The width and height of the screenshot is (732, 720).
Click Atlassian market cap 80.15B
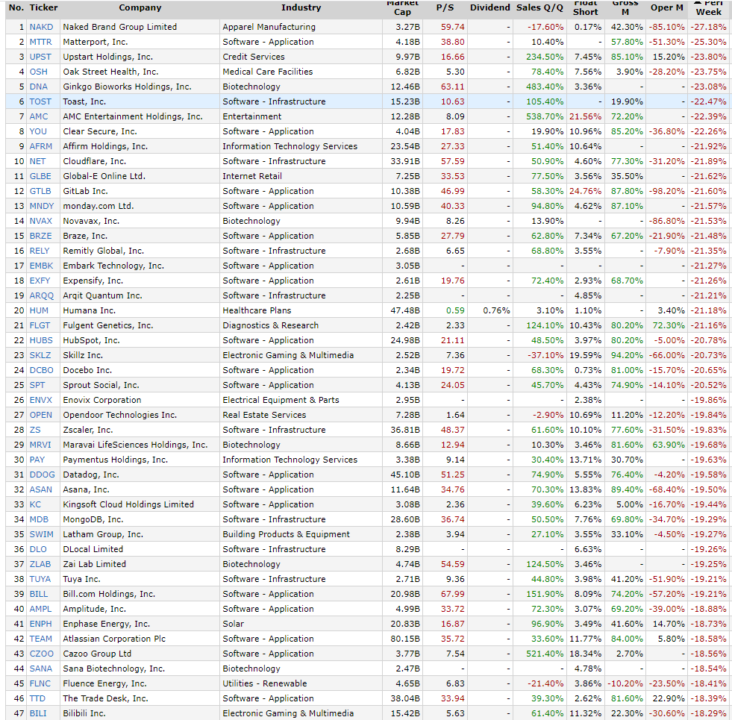point(405,640)
